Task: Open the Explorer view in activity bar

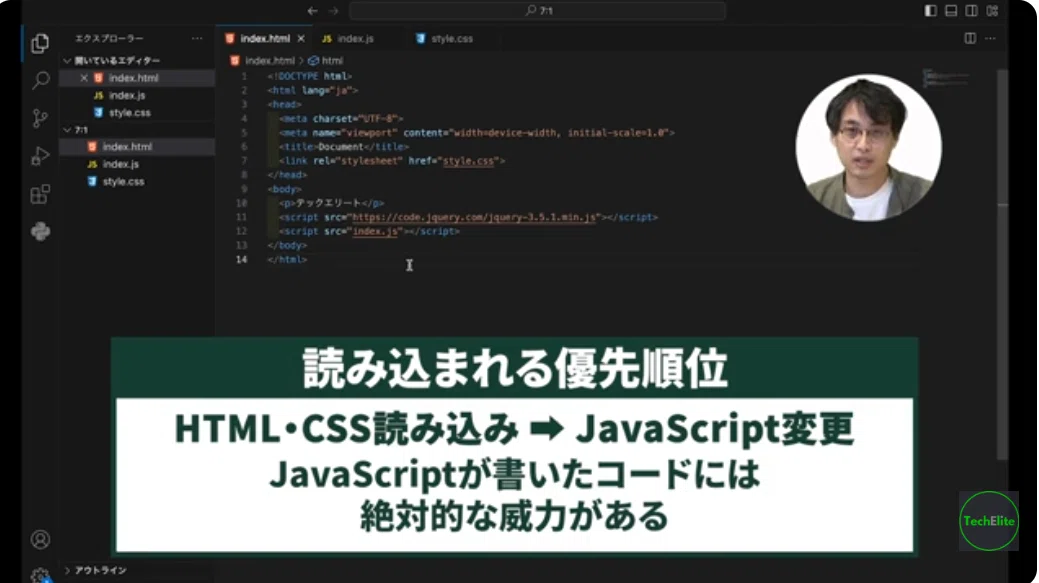Action: click(40, 44)
